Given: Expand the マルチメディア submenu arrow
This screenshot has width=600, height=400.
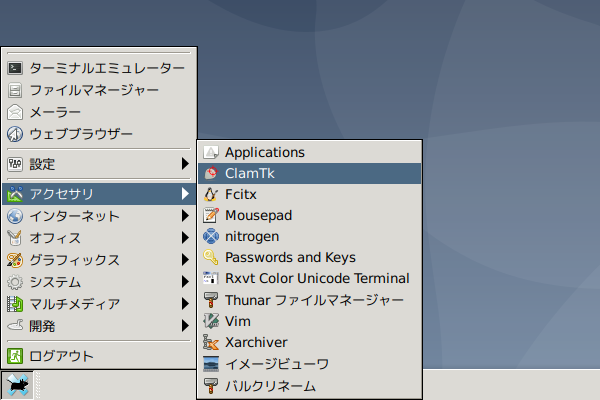Looking at the screenshot, I should point(185,304).
